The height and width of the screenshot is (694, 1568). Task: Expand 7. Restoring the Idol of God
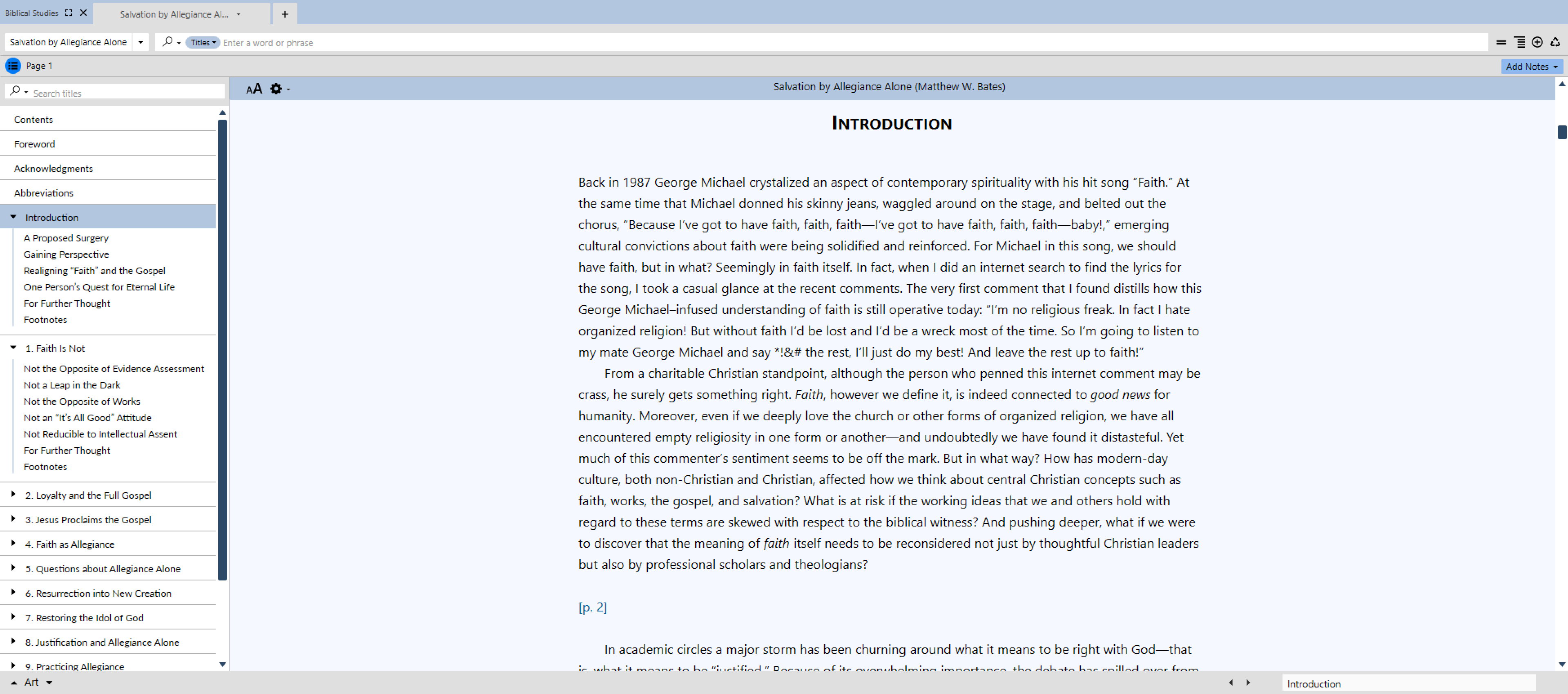pyautogui.click(x=13, y=617)
